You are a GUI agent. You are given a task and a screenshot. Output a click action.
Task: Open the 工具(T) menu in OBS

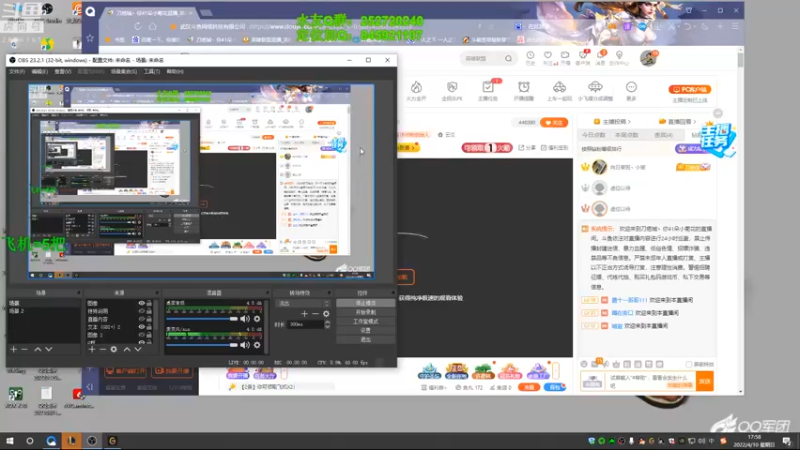[152, 72]
